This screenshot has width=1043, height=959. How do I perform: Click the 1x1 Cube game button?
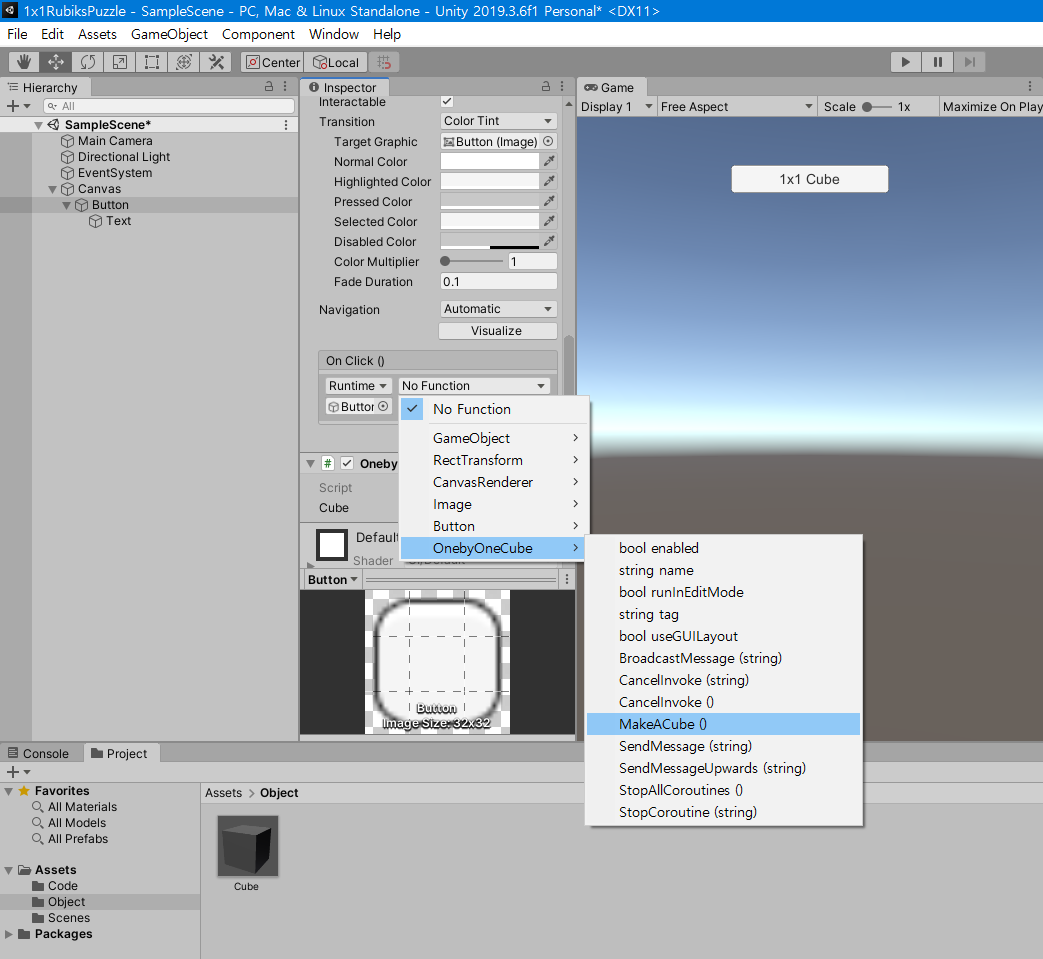810,179
